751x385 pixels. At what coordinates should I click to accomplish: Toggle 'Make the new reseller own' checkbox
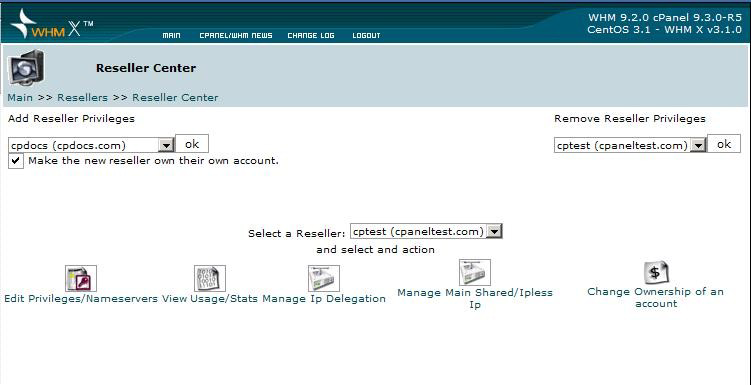pos(16,161)
